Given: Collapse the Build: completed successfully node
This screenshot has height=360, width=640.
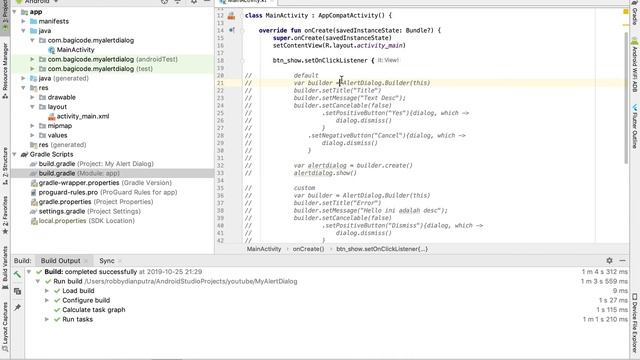Looking at the screenshot, I should tap(29, 272).
